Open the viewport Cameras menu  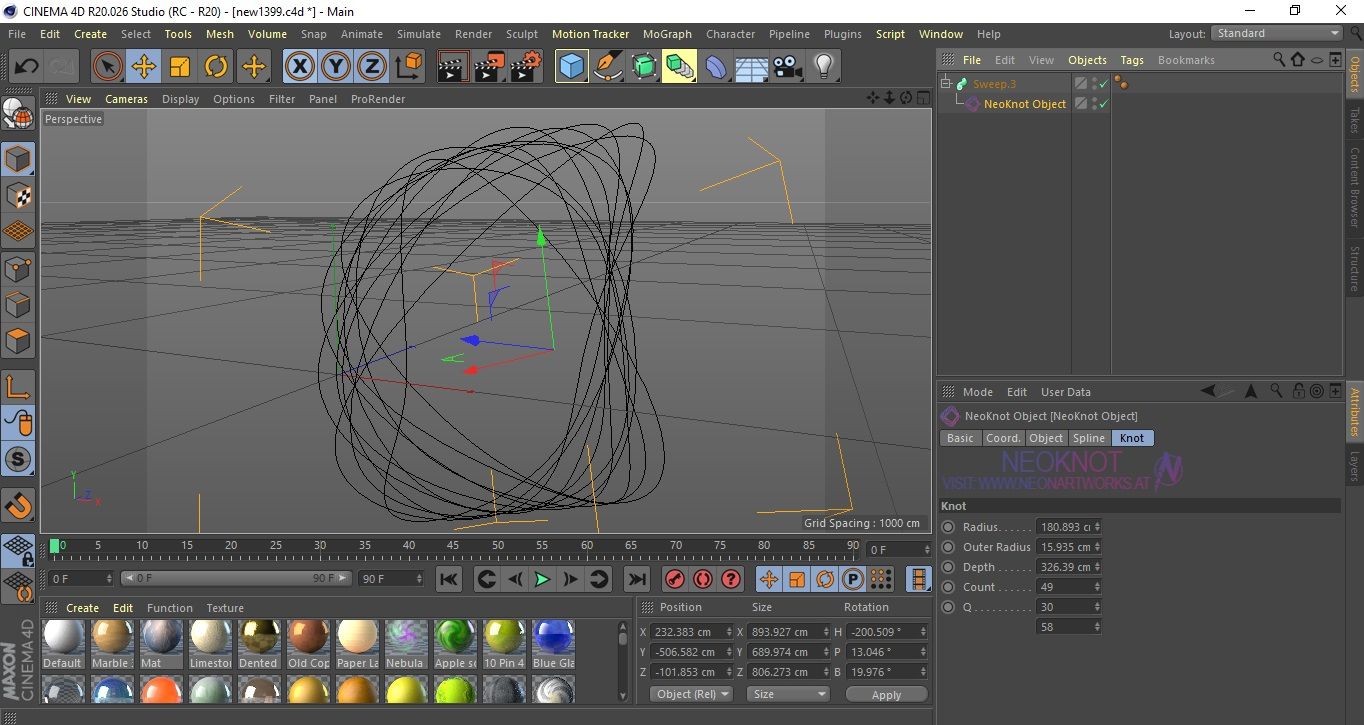(x=126, y=99)
